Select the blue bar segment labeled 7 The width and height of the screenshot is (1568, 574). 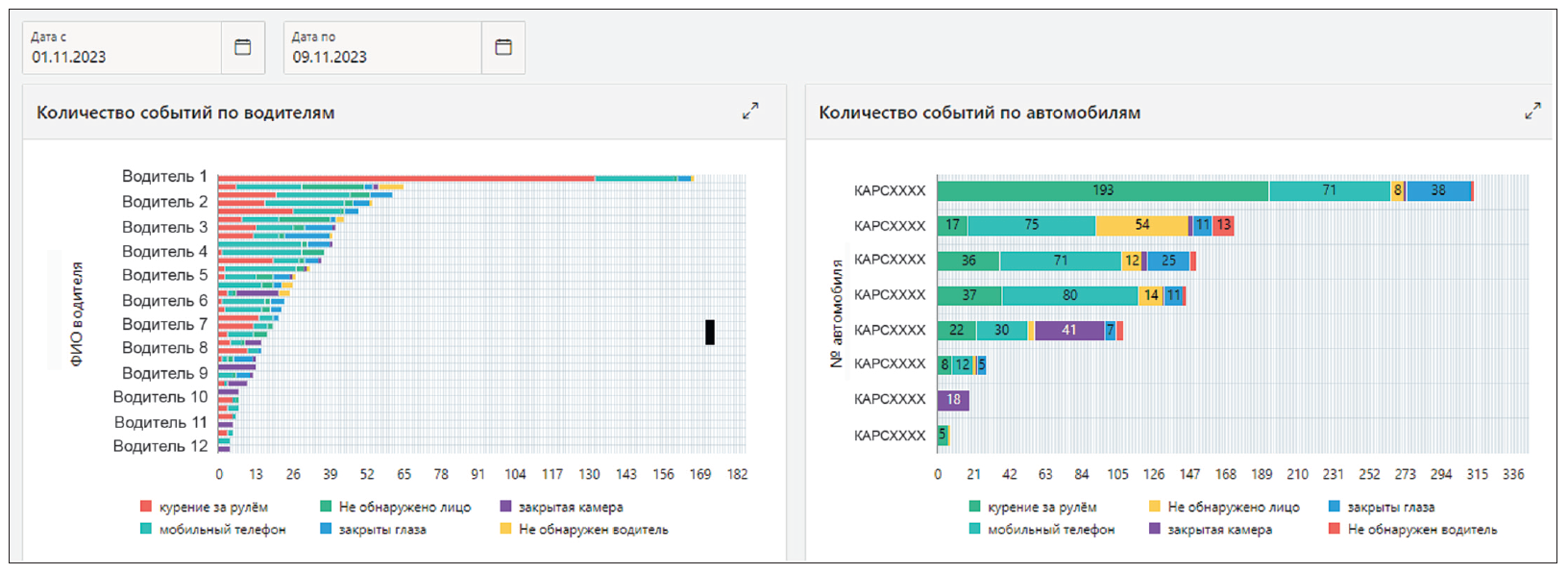point(1110,330)
